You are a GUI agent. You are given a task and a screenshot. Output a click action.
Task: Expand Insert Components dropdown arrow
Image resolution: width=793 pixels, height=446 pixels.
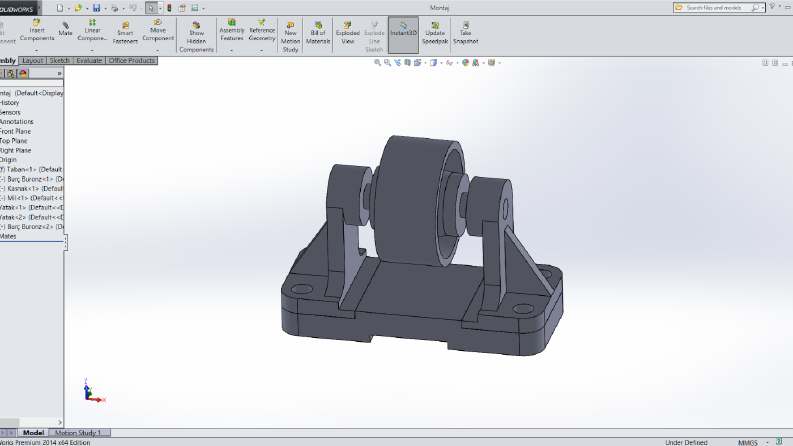[36, 50]
